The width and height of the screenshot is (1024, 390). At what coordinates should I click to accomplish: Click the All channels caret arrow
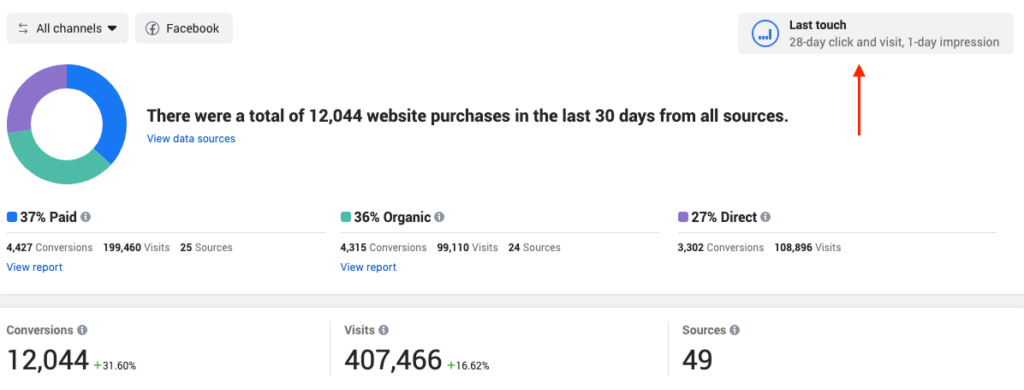(x=112, y=29)
